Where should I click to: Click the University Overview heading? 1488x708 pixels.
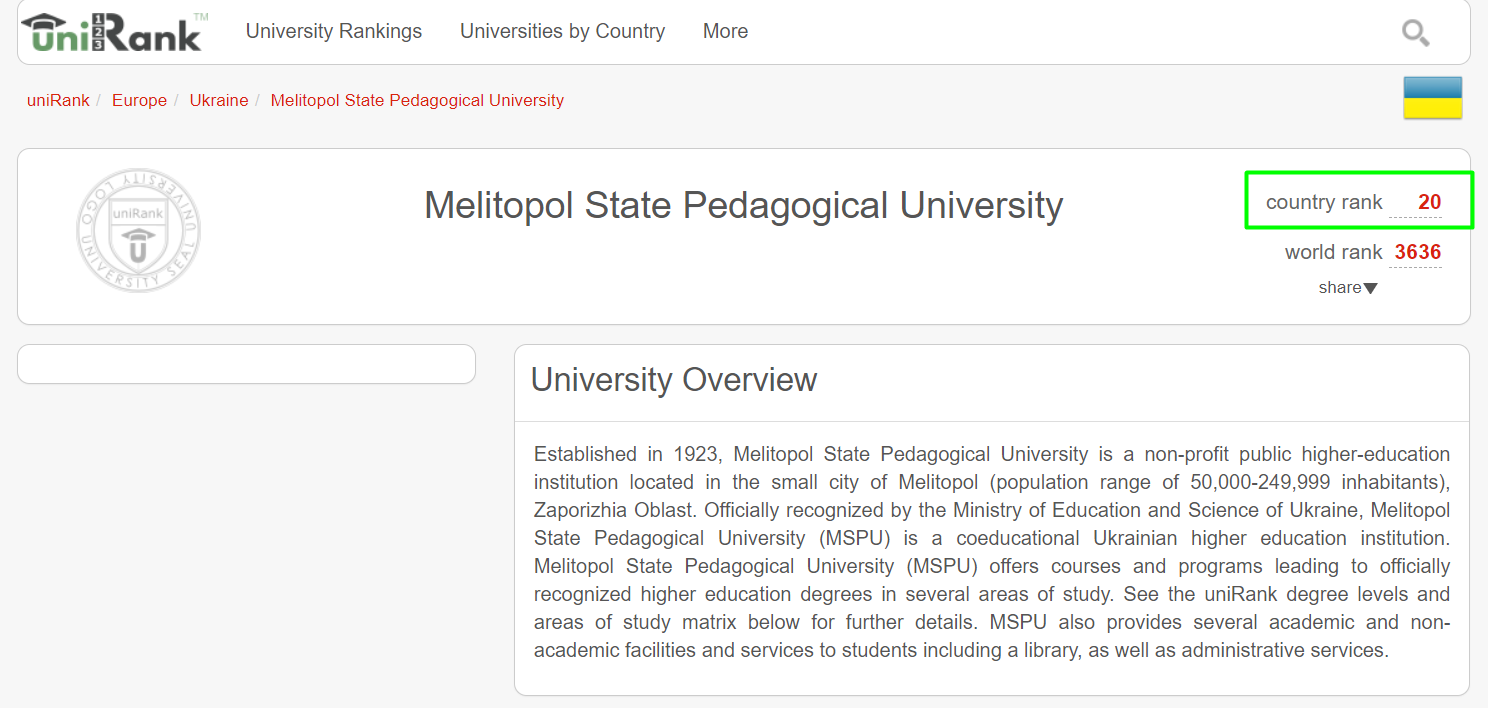click(x=674, y=380)
